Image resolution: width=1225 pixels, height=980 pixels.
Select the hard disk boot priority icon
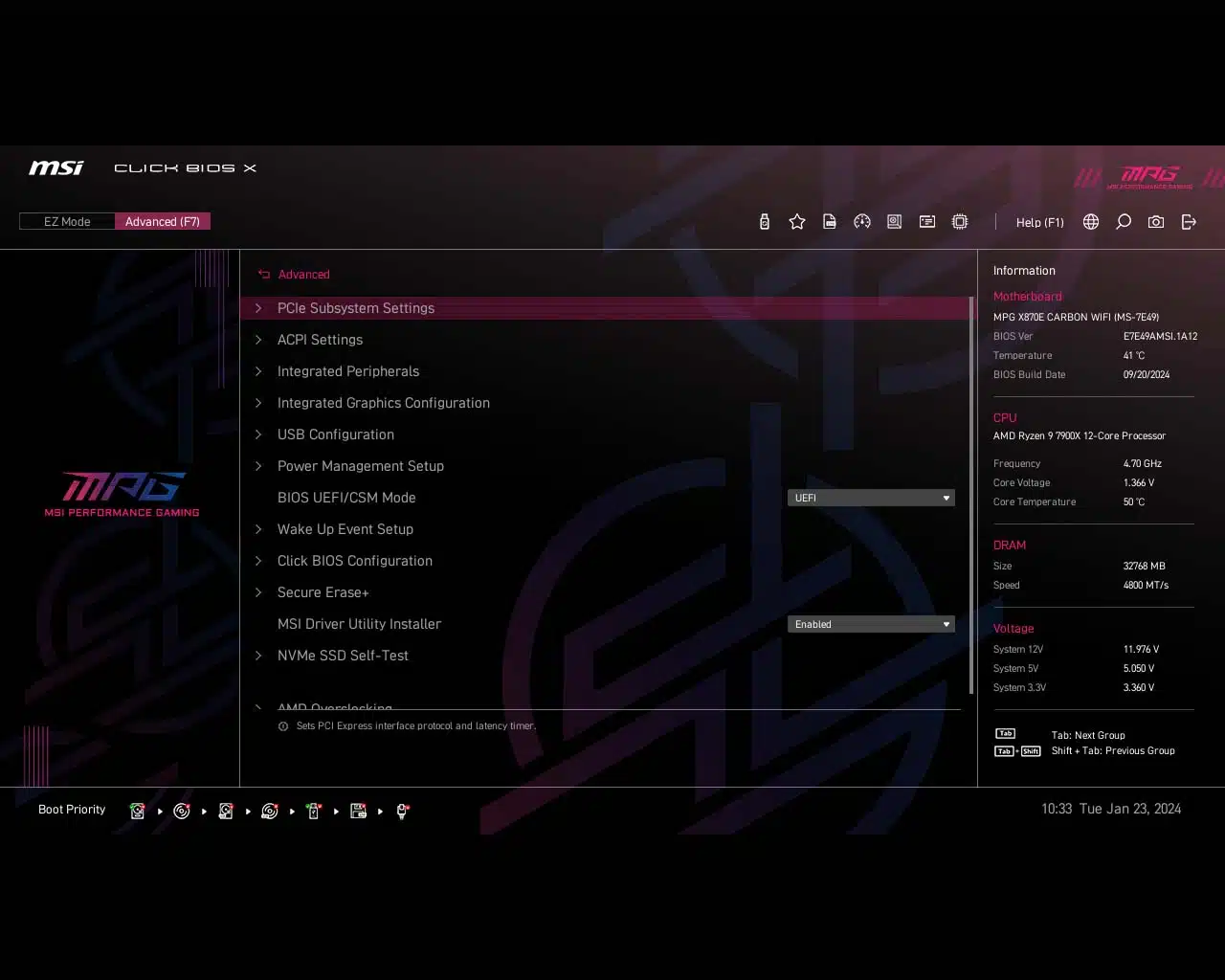138,811
